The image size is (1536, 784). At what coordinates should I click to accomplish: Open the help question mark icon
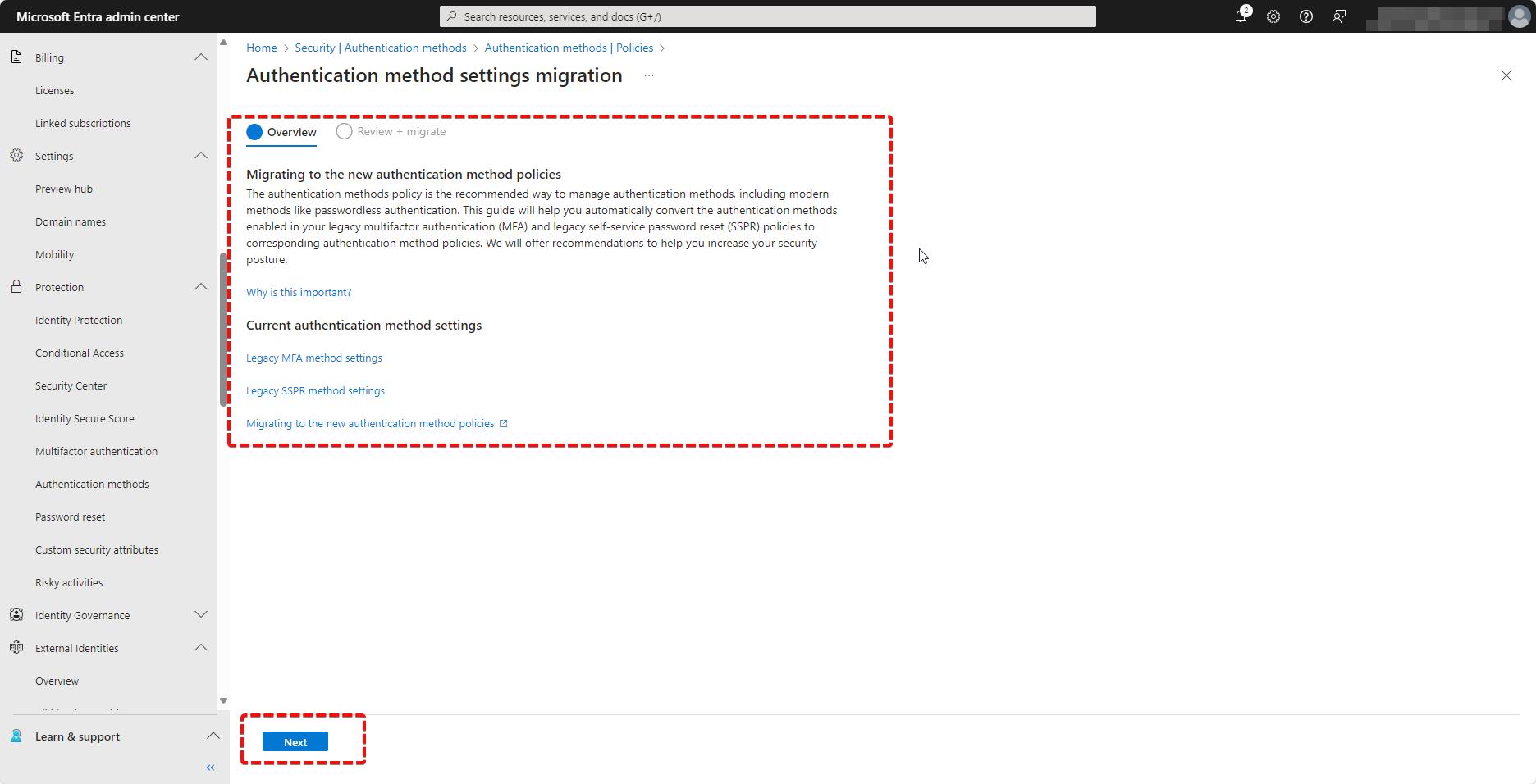(x=1306, y=16)
